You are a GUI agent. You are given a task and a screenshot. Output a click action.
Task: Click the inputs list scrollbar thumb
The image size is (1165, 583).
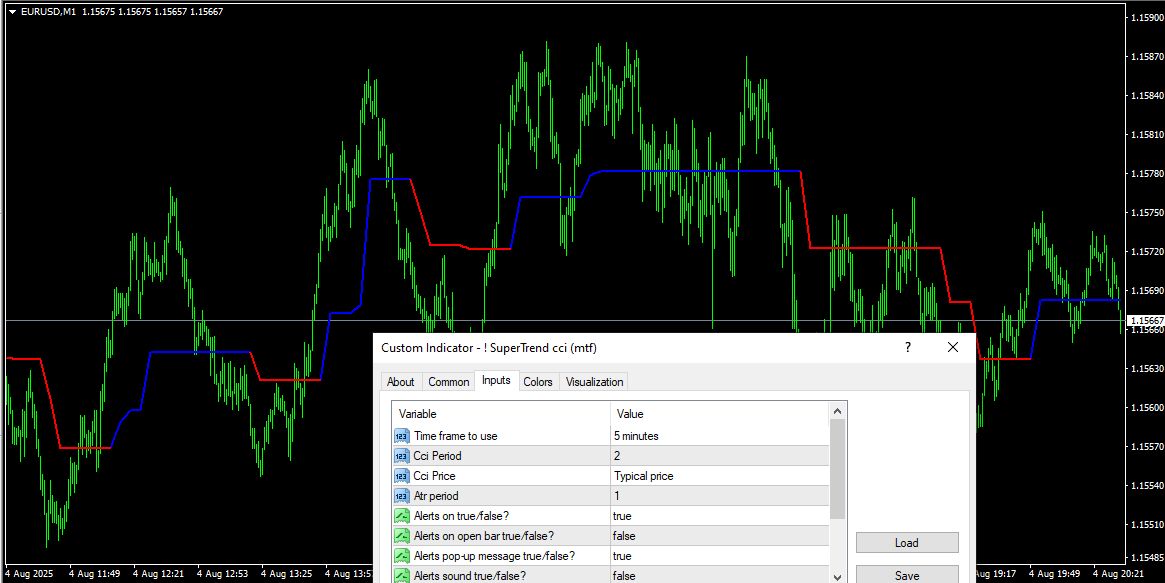tap(837, 469)
